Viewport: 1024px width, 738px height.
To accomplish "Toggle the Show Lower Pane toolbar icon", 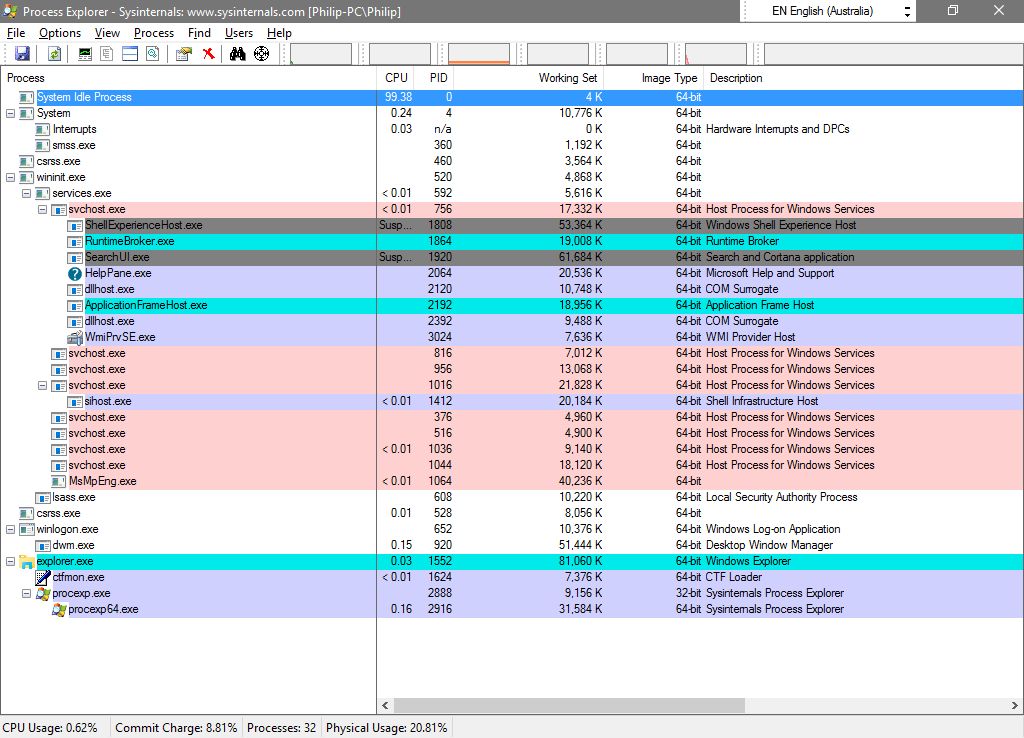I will (130, 54).
